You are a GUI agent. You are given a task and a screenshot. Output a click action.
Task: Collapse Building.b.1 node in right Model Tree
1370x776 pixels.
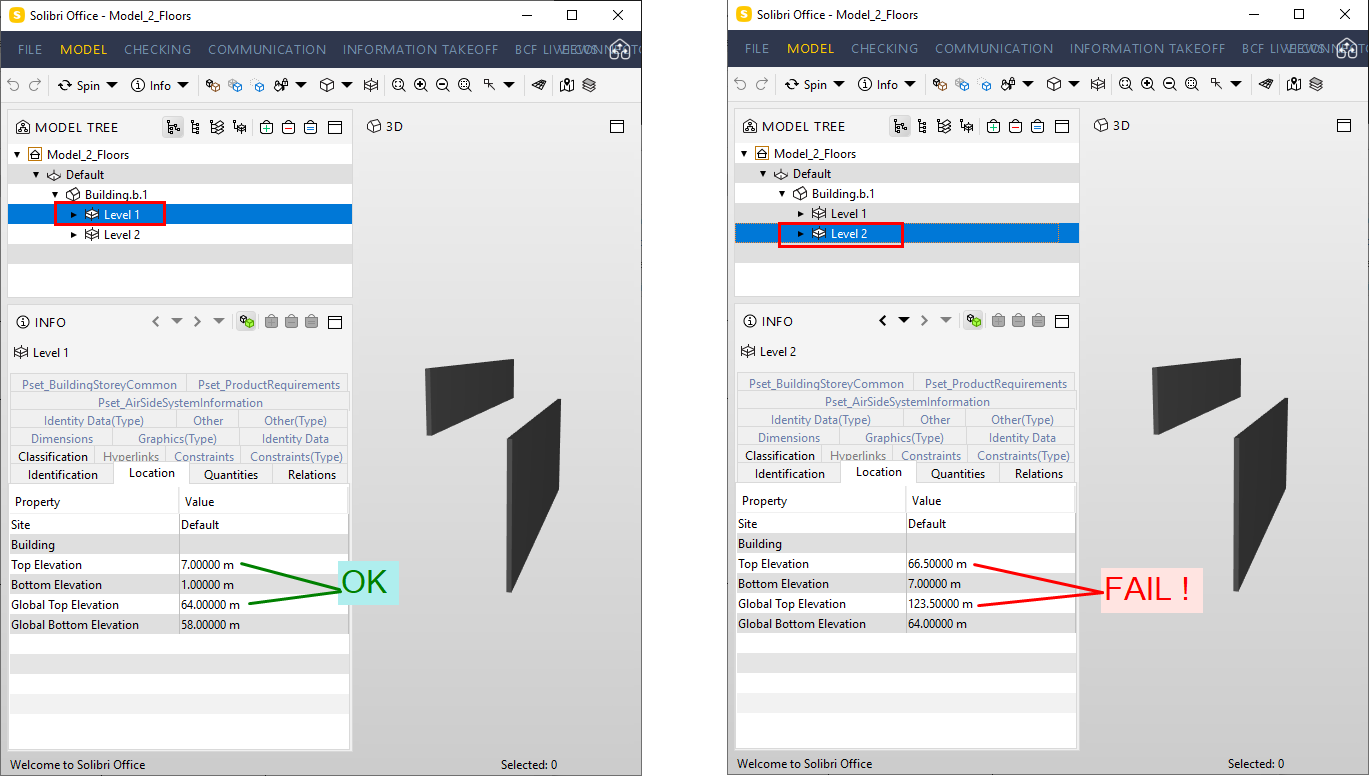click(782, 194)
